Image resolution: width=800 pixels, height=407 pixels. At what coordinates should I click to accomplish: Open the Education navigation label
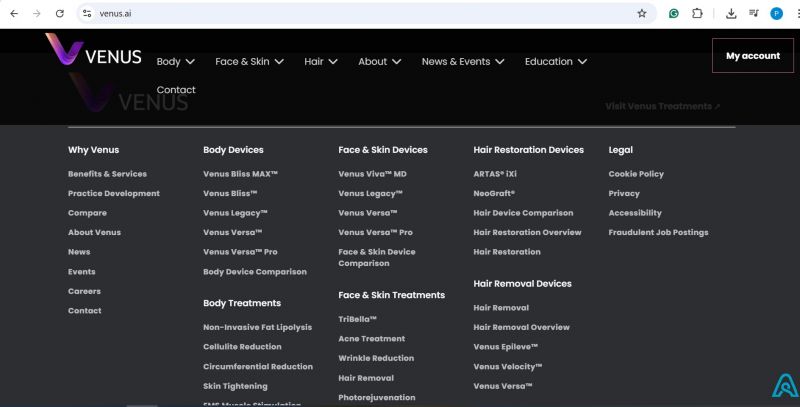pyautogui.click(x=548, y=62)
